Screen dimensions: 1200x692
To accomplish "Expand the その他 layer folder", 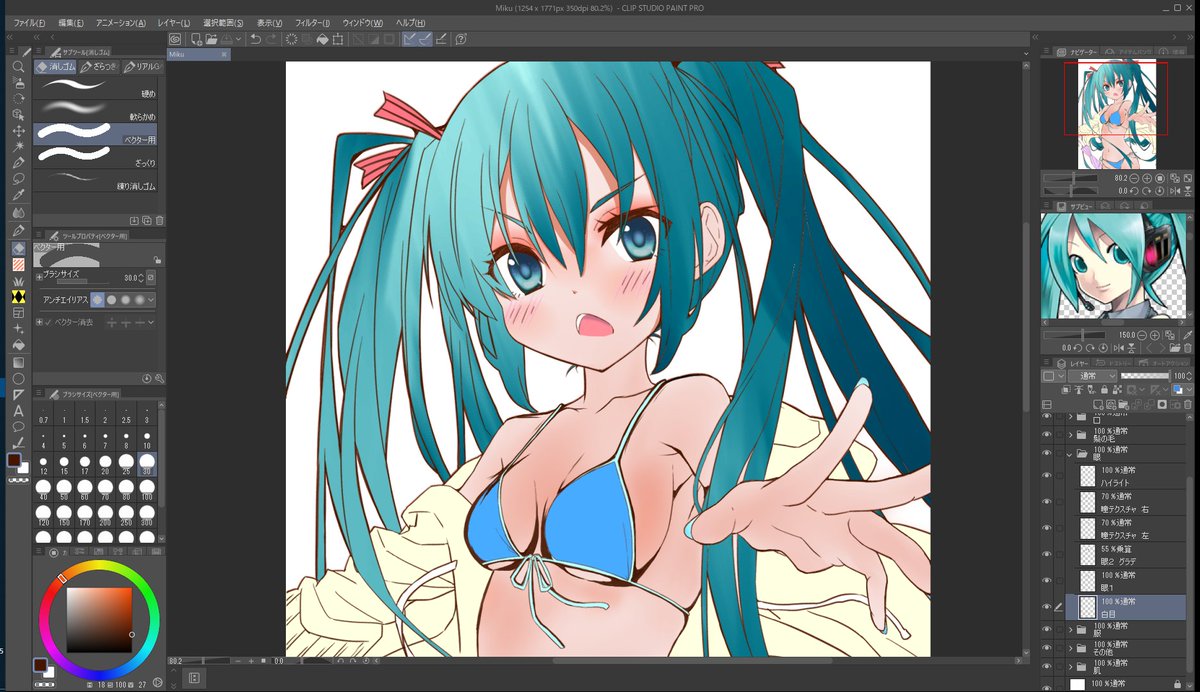I will click(x=1071, y=648).
